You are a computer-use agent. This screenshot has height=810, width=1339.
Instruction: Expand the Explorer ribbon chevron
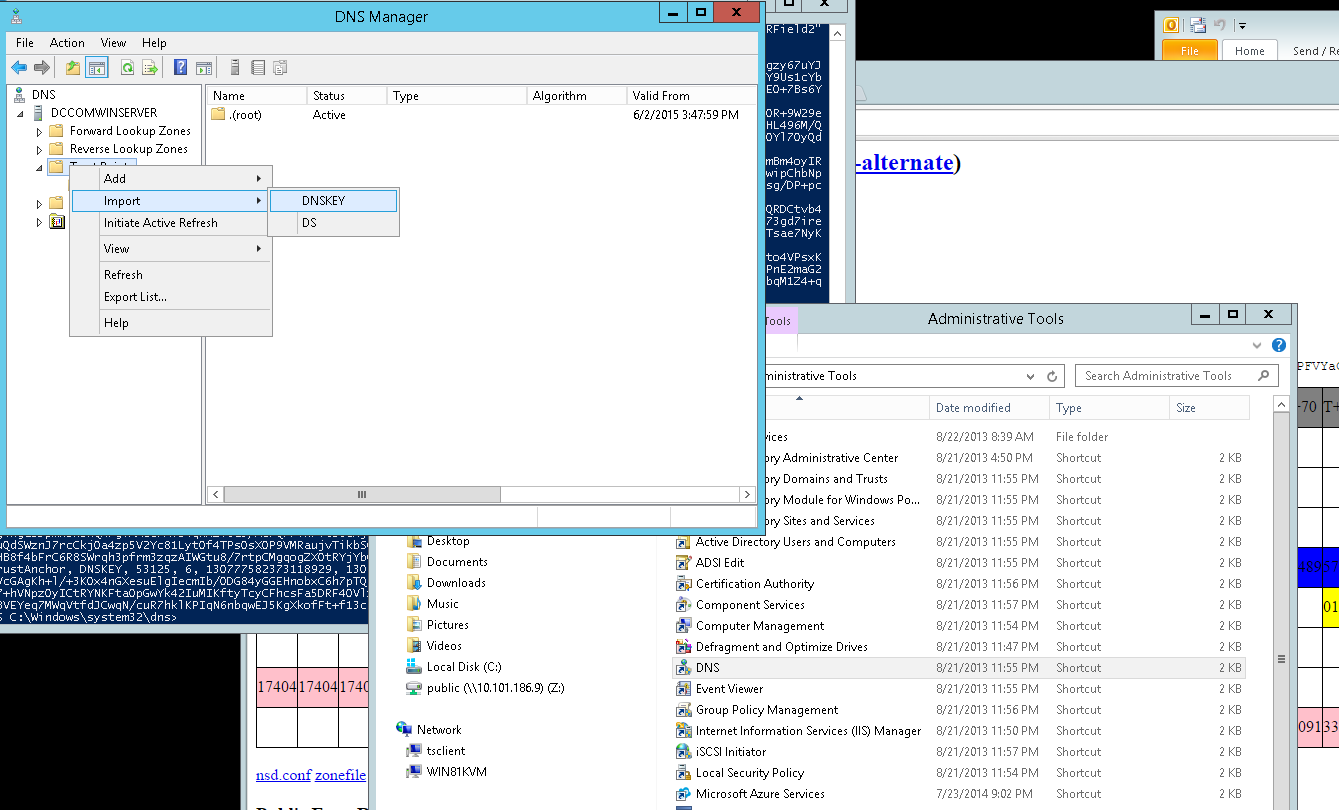click(1258, 345)
